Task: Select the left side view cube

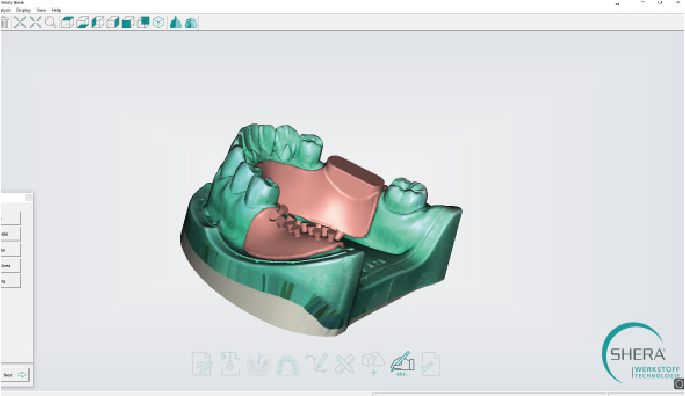Action: coord(98,22)
